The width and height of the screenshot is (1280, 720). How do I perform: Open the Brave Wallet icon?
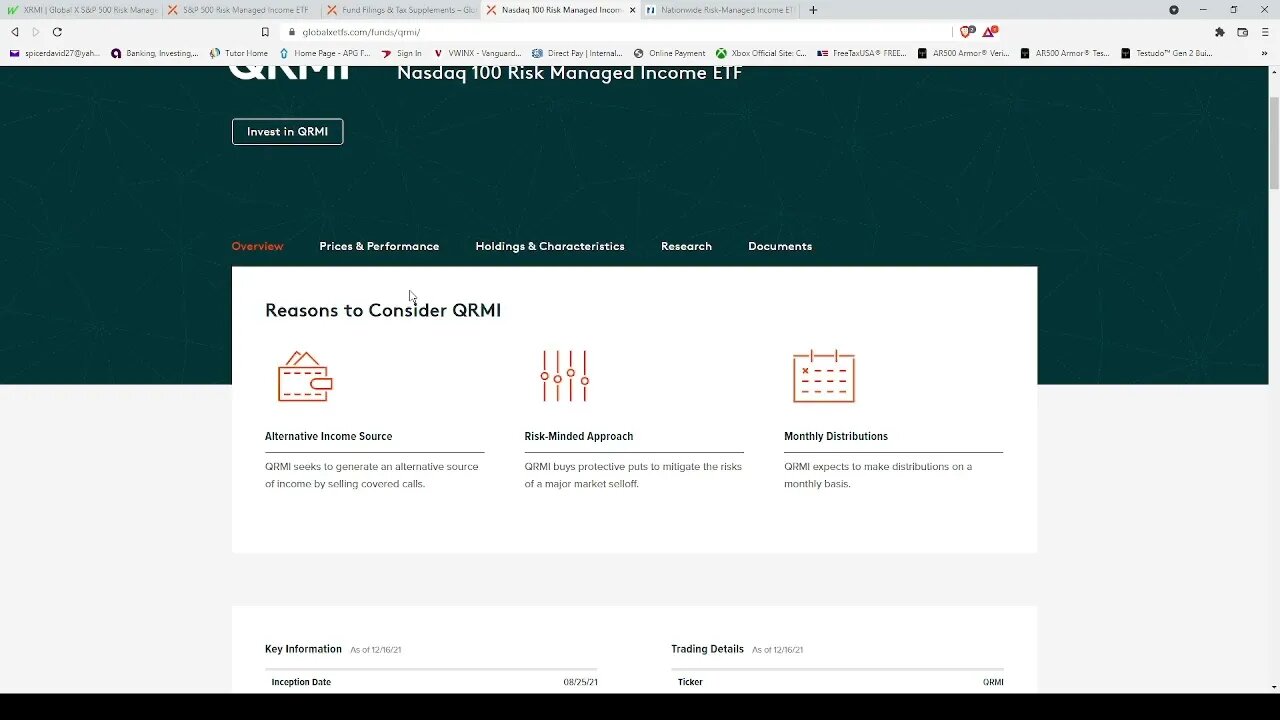[1243, 32]
